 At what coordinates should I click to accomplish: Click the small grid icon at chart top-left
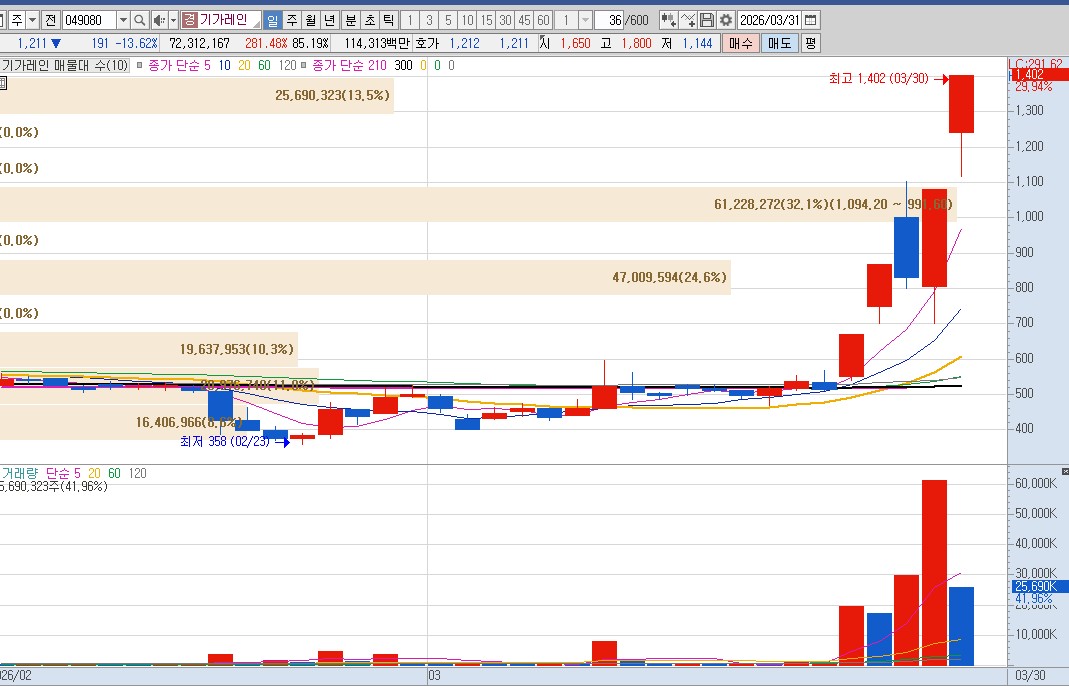3,84
